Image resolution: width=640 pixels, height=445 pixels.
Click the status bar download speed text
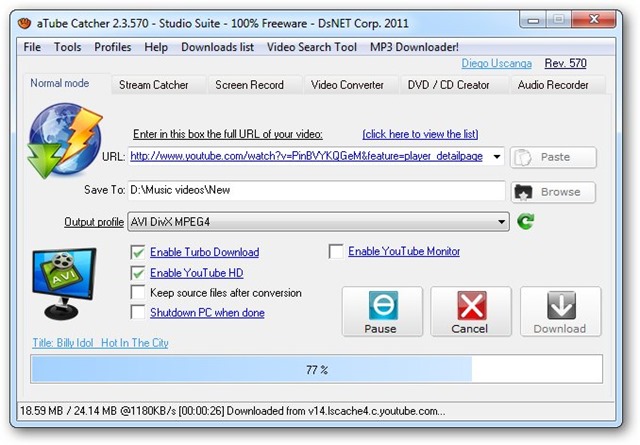point(233,411)
